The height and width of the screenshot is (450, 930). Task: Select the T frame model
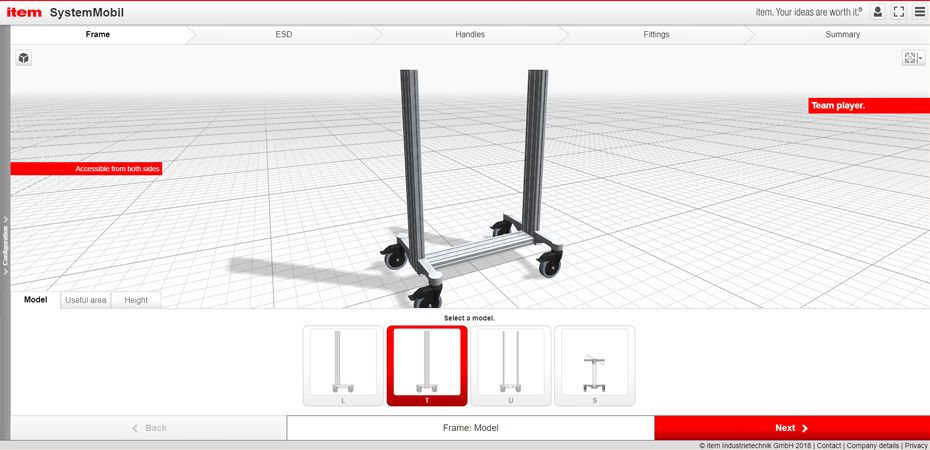click(x=427, y=366)
